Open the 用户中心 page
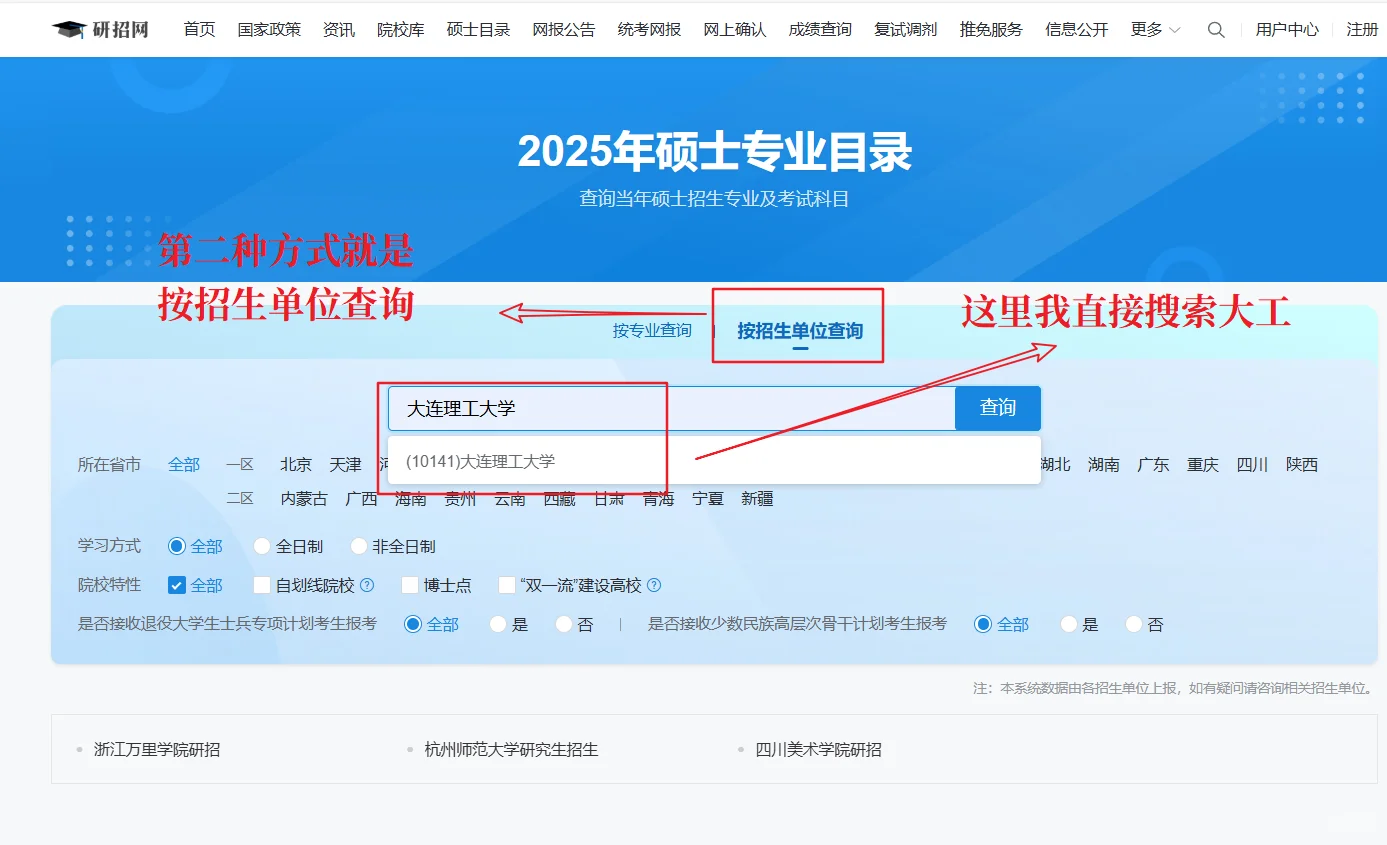This screenshot has width=1387, height=845. (1288, 30)
